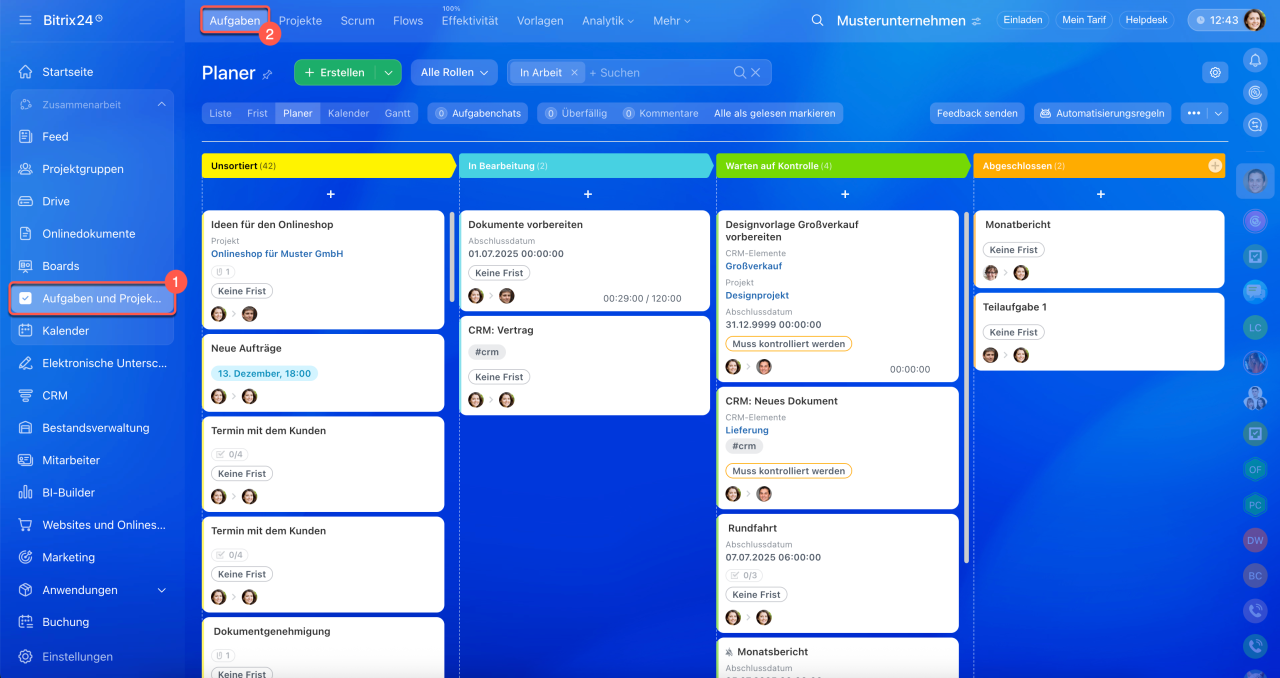1280x678 pixels.
Task: Open the Analytik dropdown menu
Action: click(607, 20)
